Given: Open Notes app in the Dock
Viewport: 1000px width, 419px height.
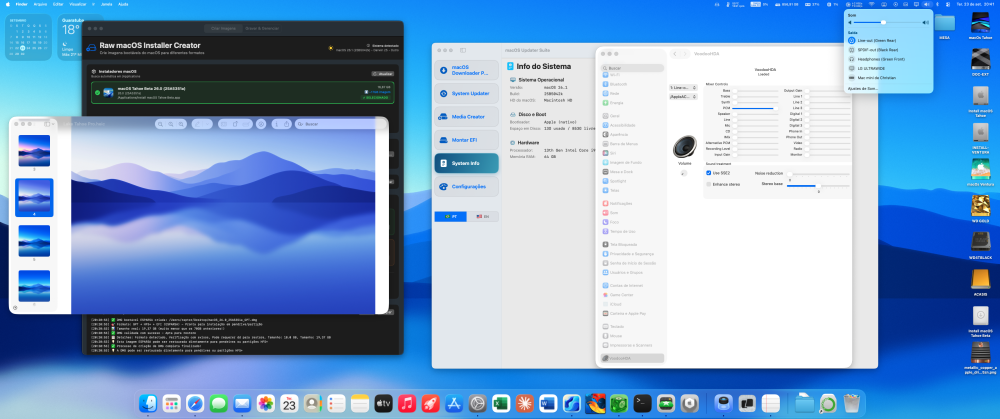Looking at the screenshot, I should tap(360, 403).
